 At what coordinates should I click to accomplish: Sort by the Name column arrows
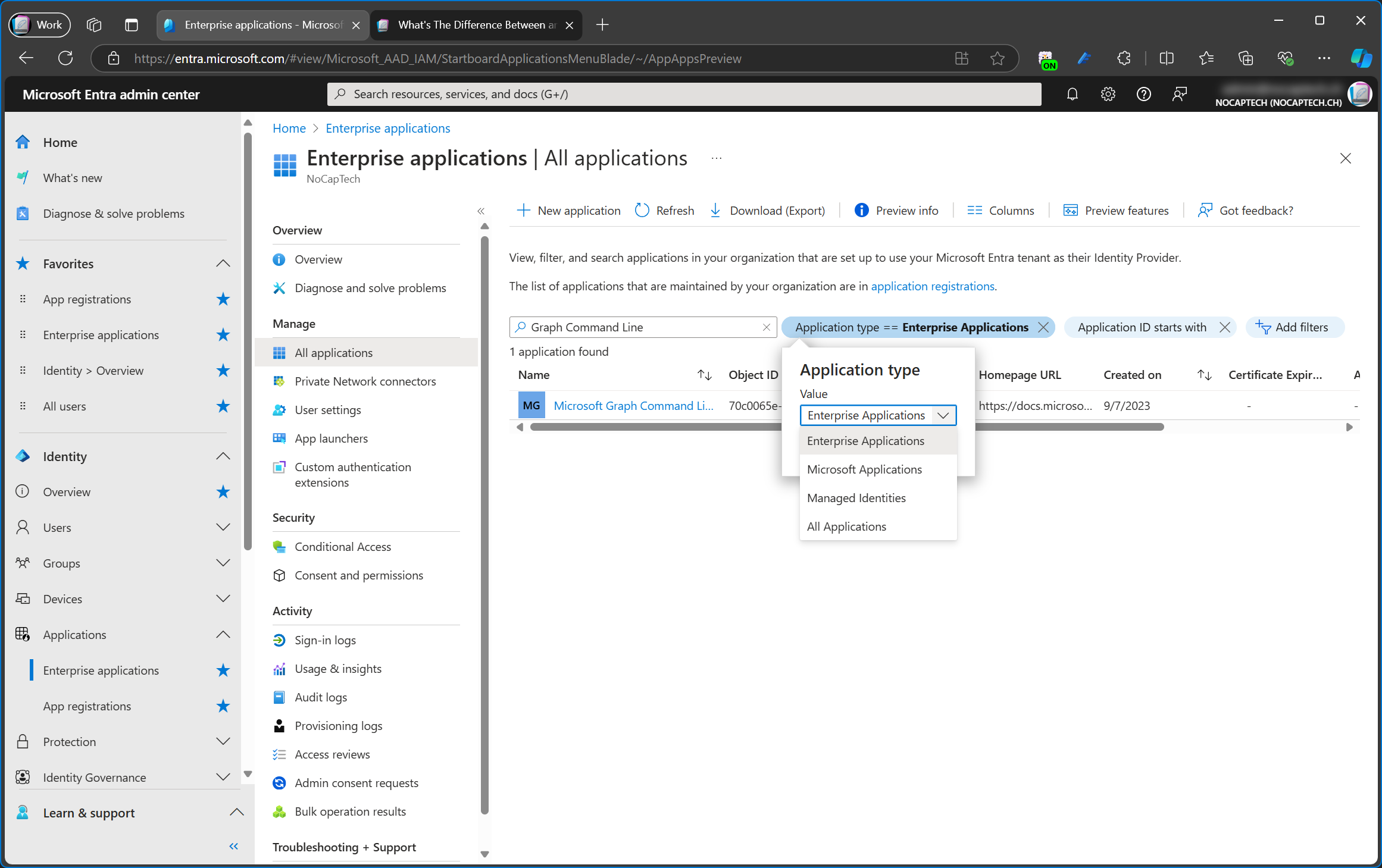[705, 375]
